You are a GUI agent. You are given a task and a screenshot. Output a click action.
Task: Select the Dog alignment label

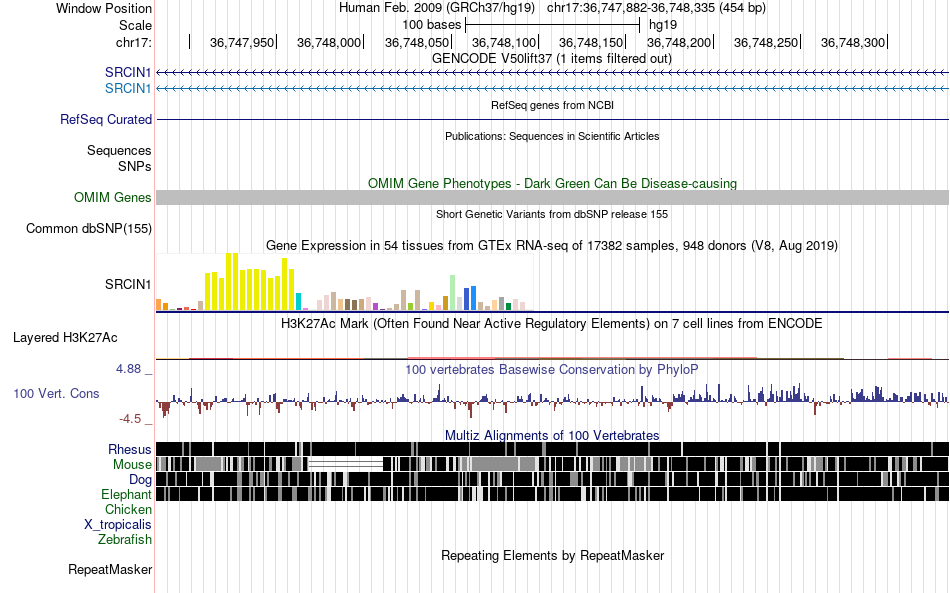coord(140,480)
